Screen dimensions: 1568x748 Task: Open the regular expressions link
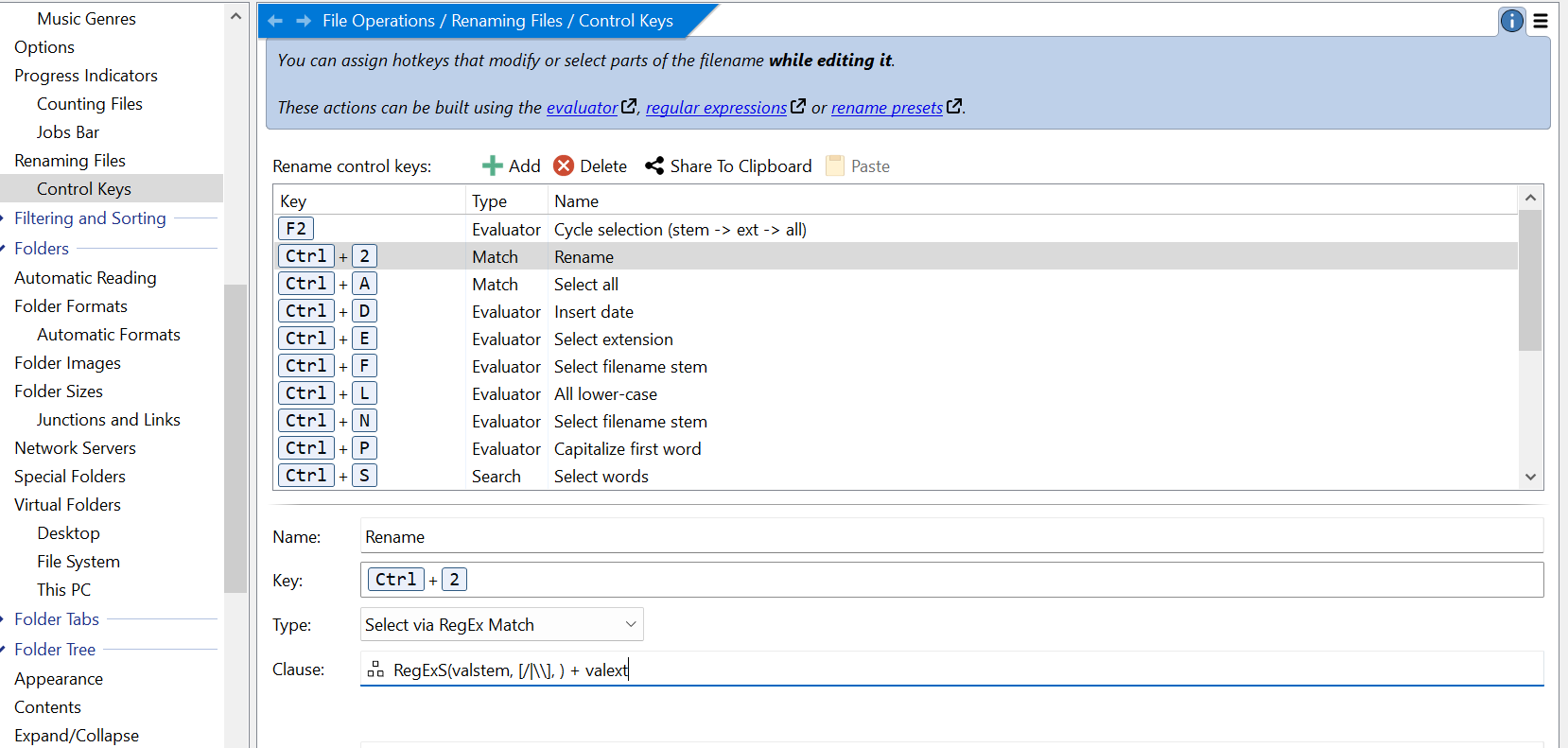pyautogui.click(x=716, y=108)
